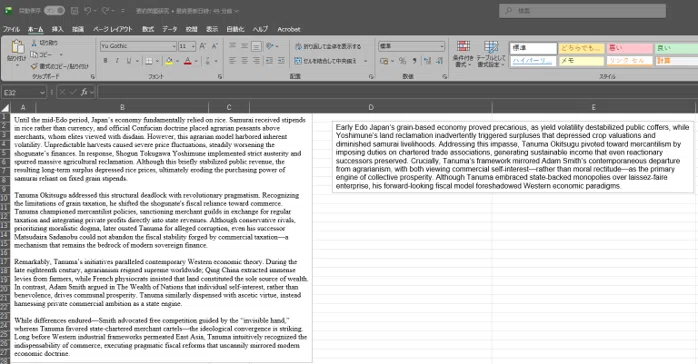Click the Comma Style icon

click(414, 61)
